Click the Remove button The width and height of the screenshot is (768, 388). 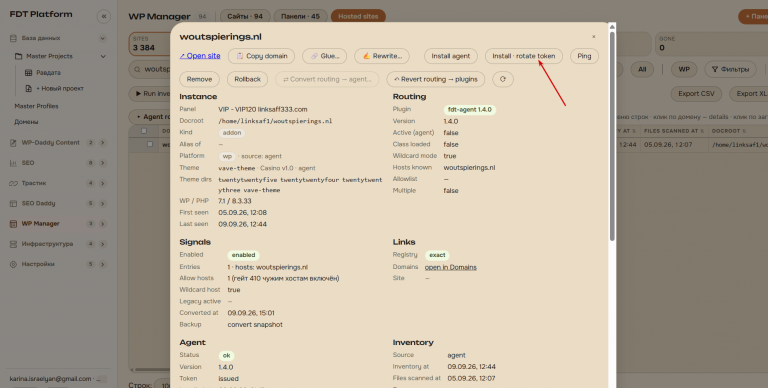(x=199, y=79)
